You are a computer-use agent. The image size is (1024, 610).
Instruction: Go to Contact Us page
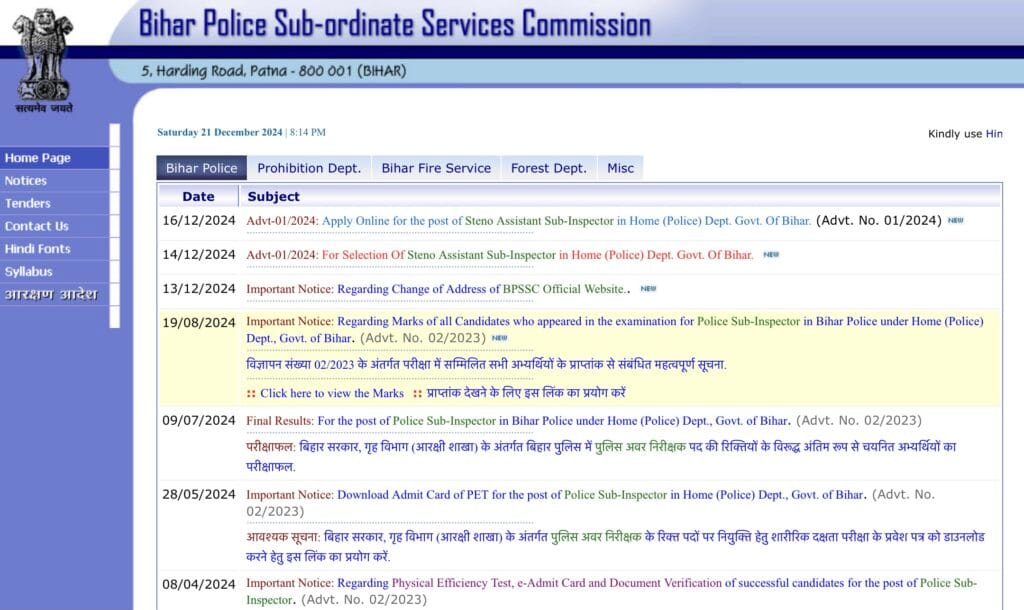tap(55, 227)
